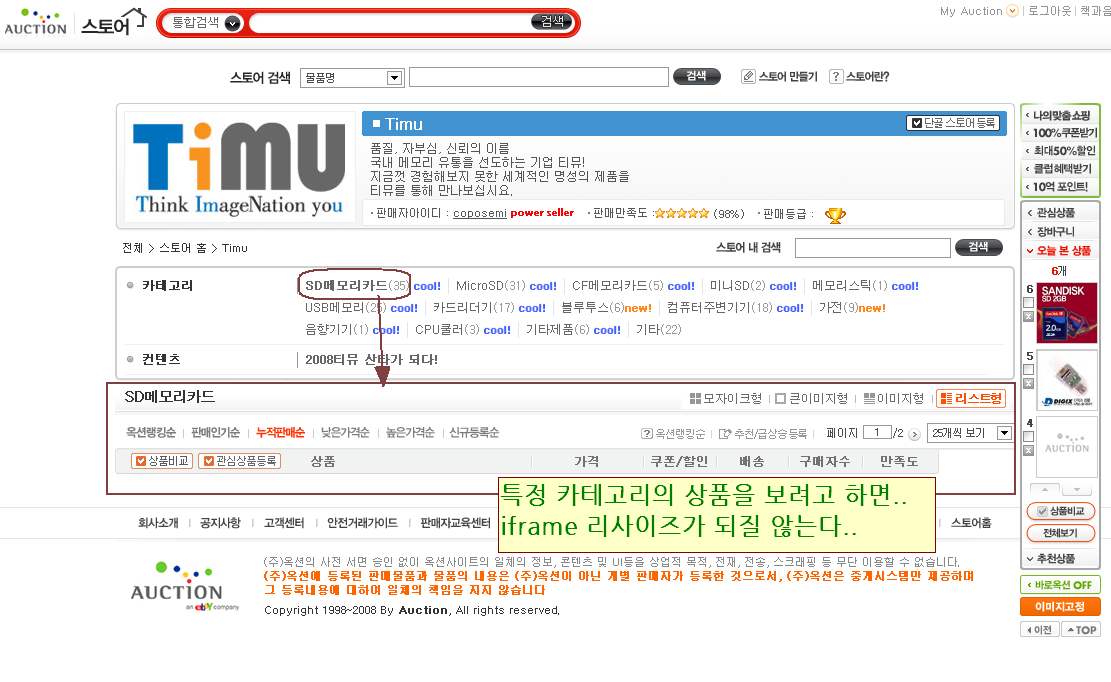
Task: Click 로그아웃 link at top
Action: [1049, 11]
